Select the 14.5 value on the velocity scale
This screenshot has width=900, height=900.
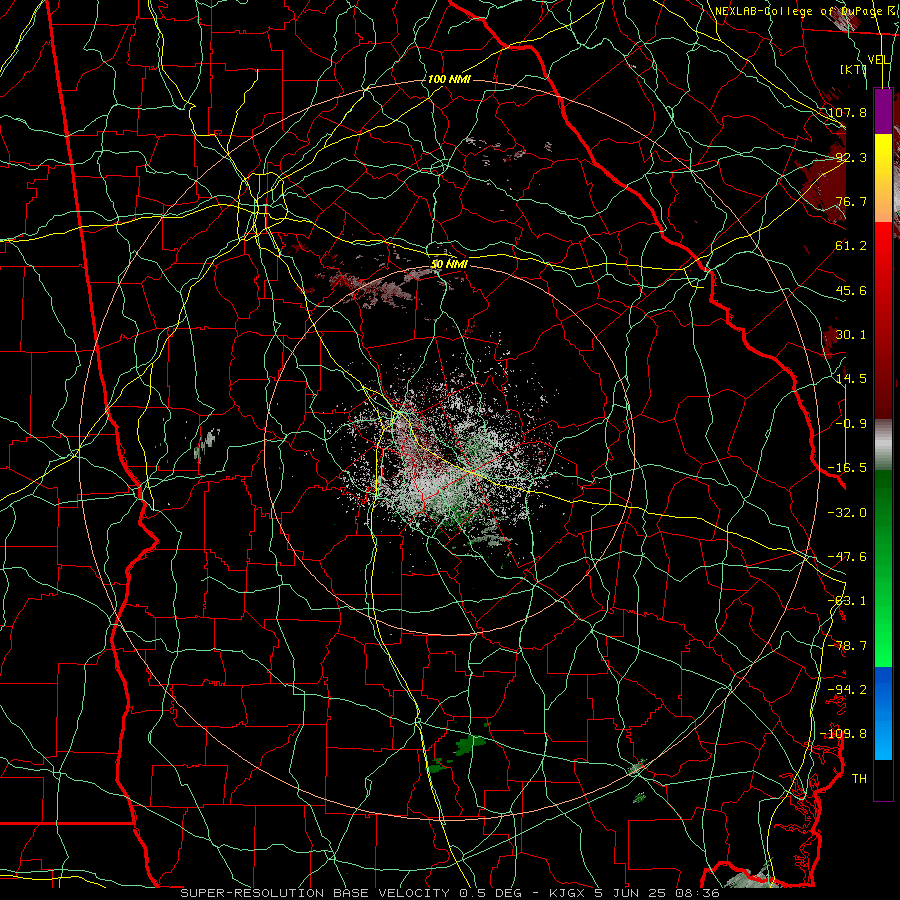(851, 379)
